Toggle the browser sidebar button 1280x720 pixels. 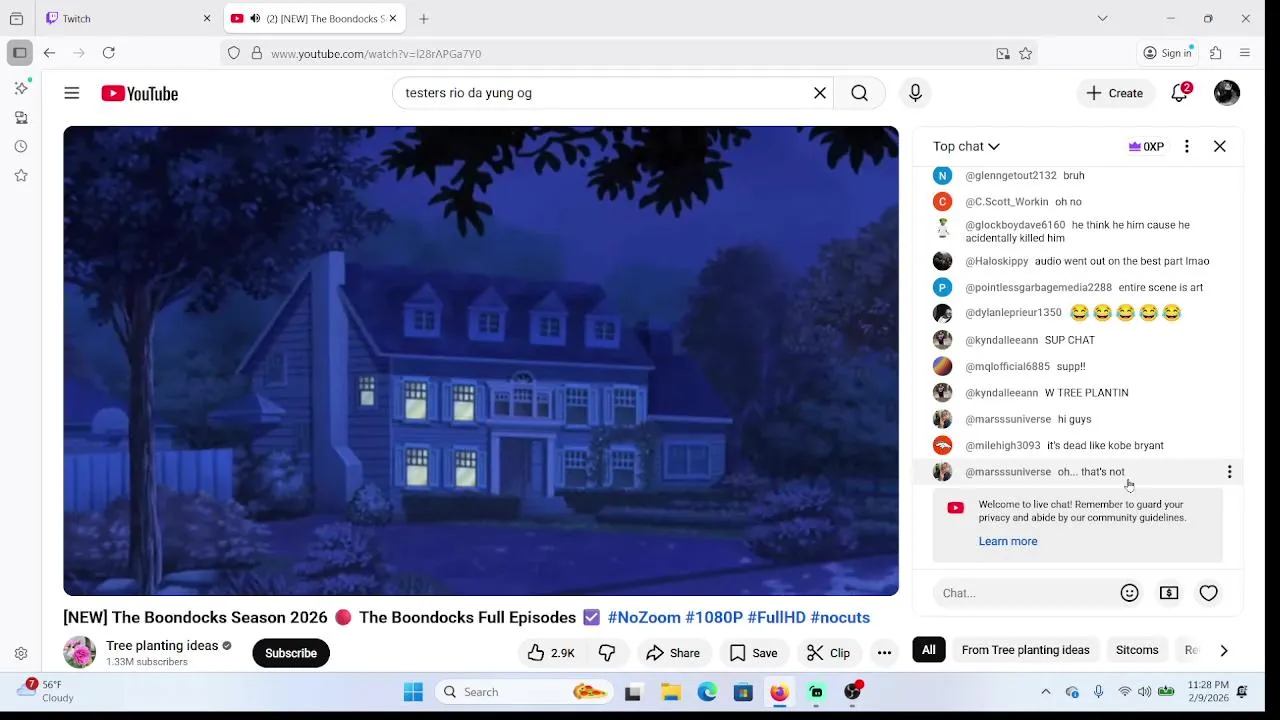(19, 53)
